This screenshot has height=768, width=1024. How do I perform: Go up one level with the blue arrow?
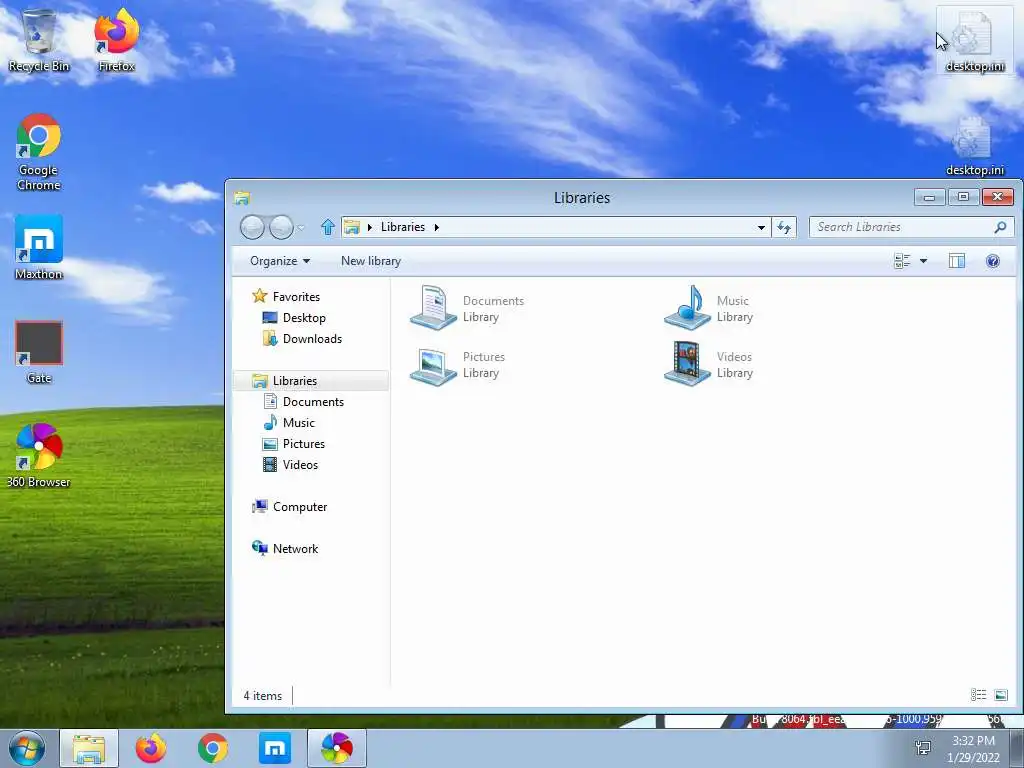click(328, 227)
